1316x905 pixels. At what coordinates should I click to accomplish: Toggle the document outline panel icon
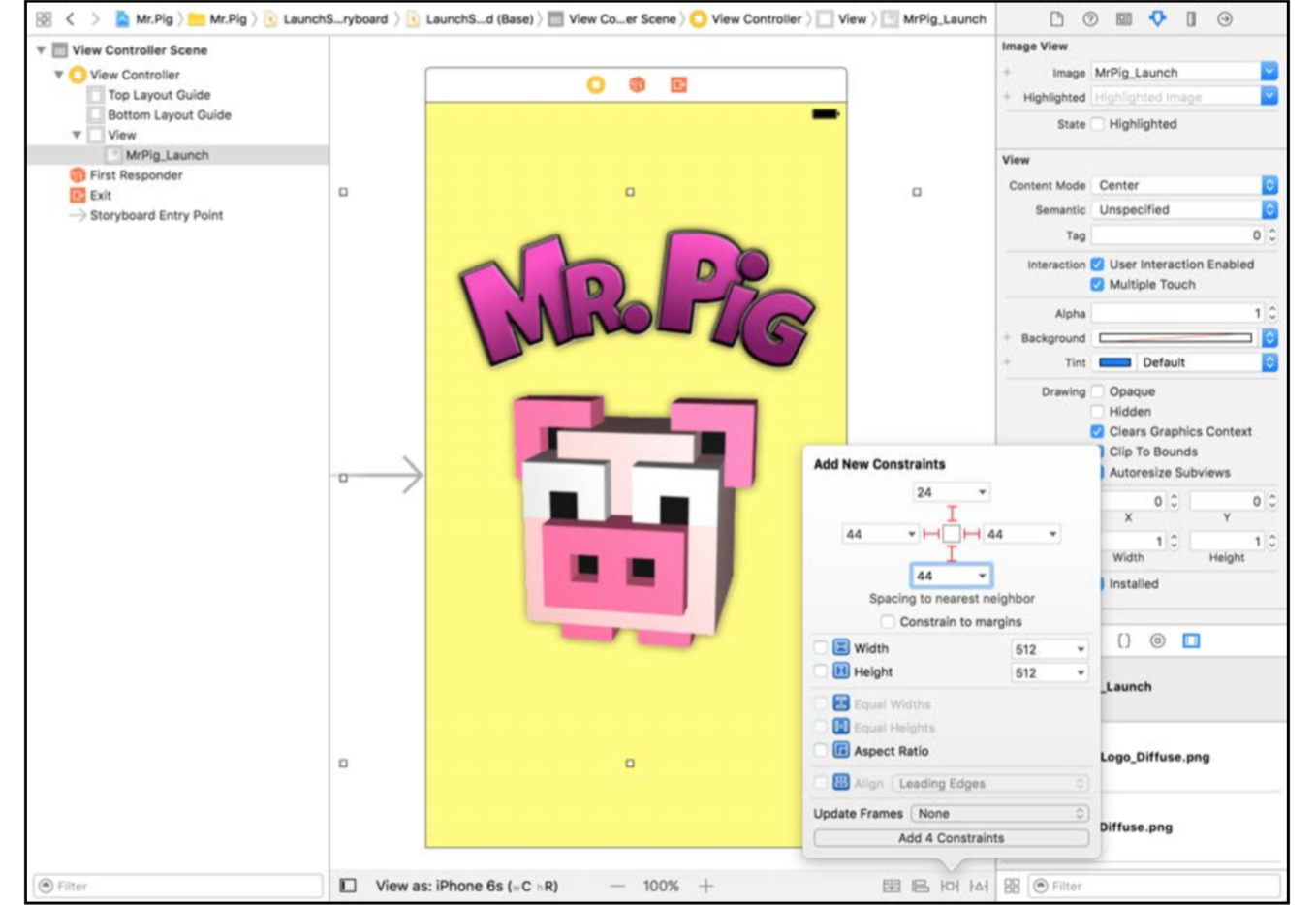point(348,885)
